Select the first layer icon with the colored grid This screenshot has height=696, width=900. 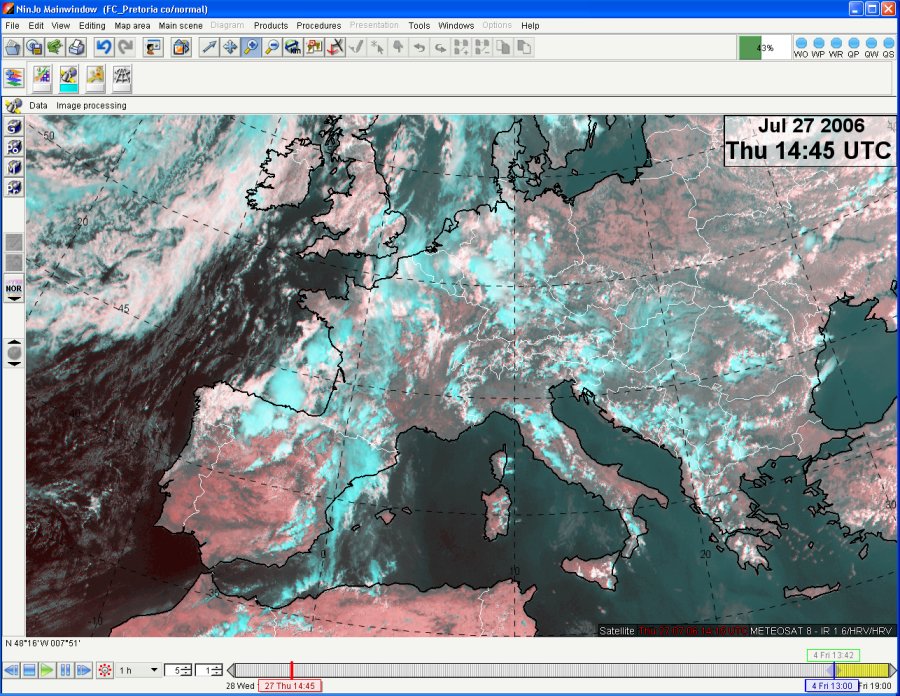(x=42, y=78)
